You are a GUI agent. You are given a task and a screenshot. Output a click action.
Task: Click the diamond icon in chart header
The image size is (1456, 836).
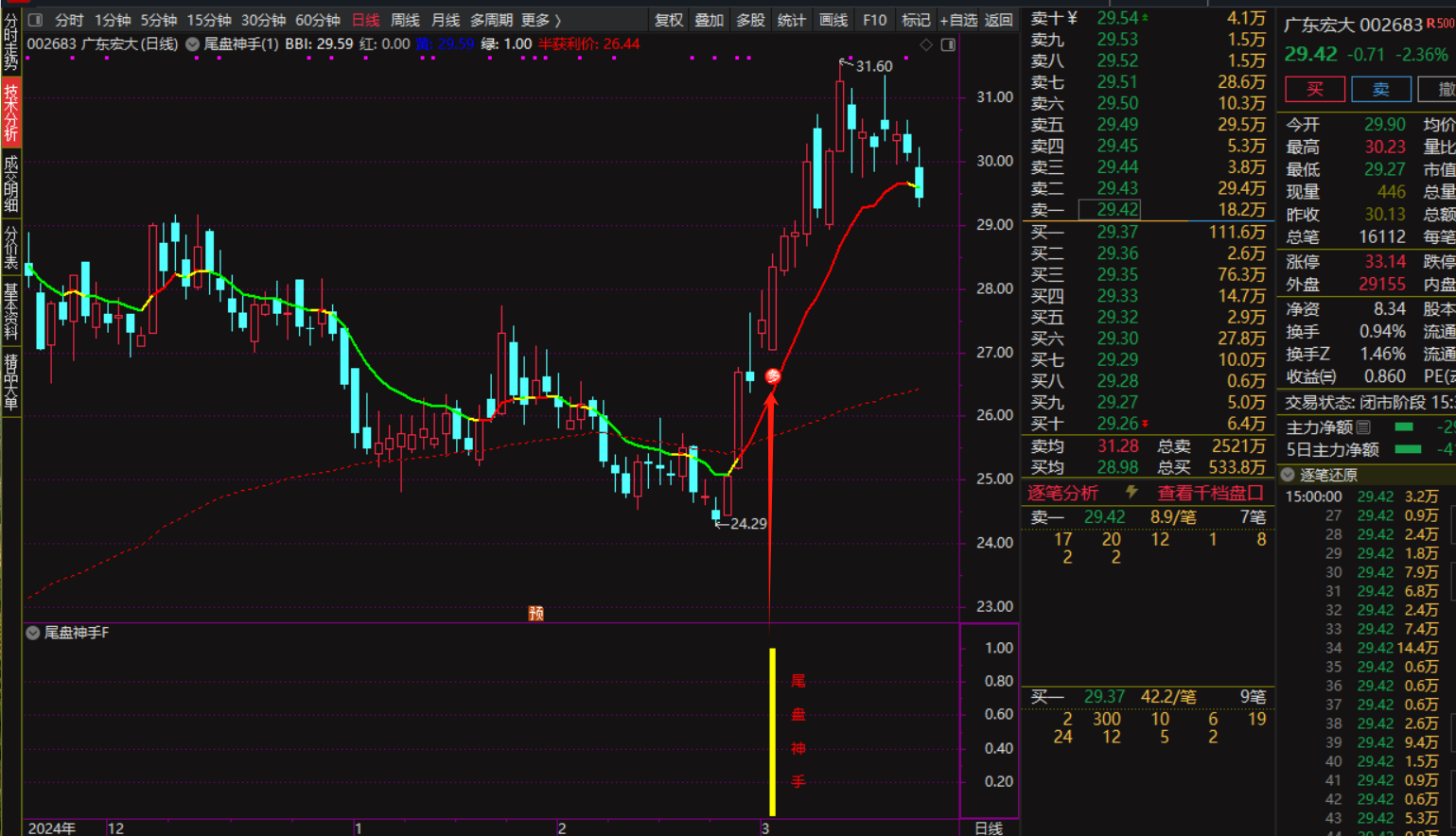(926, 44)
